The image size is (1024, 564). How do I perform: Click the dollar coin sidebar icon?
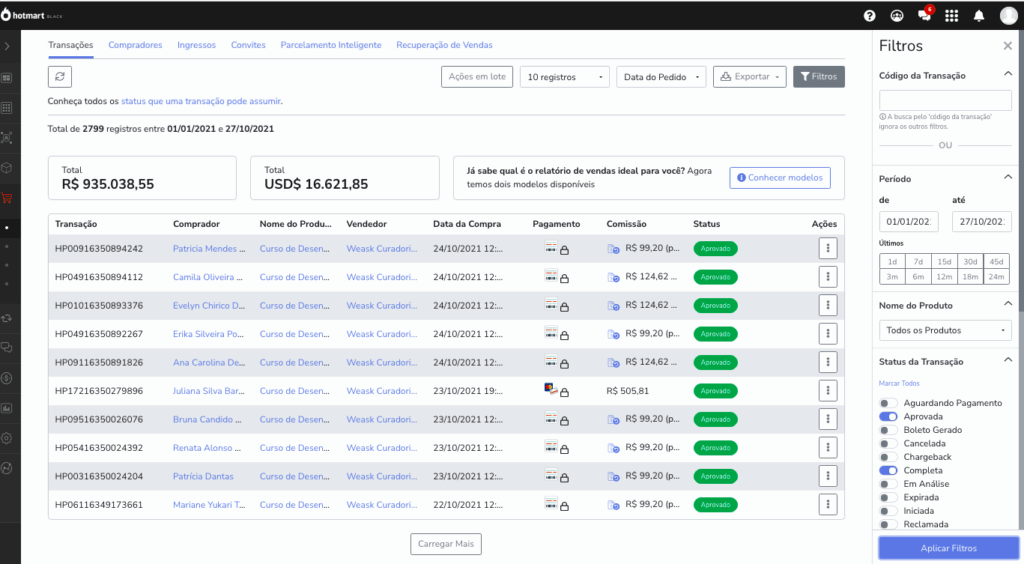tap(7, 377)
